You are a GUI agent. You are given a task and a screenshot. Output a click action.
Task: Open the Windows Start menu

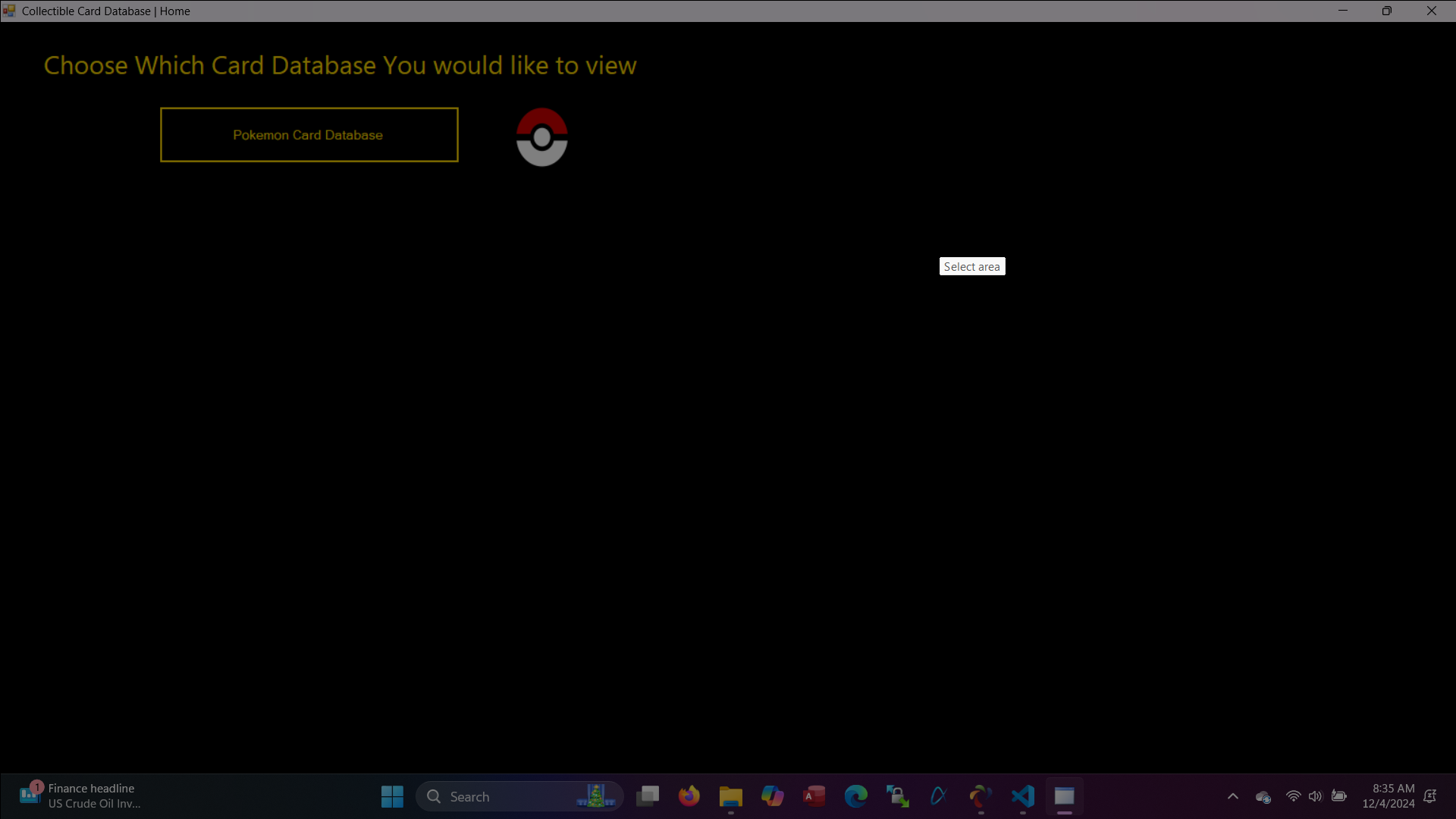pos(392,796)
